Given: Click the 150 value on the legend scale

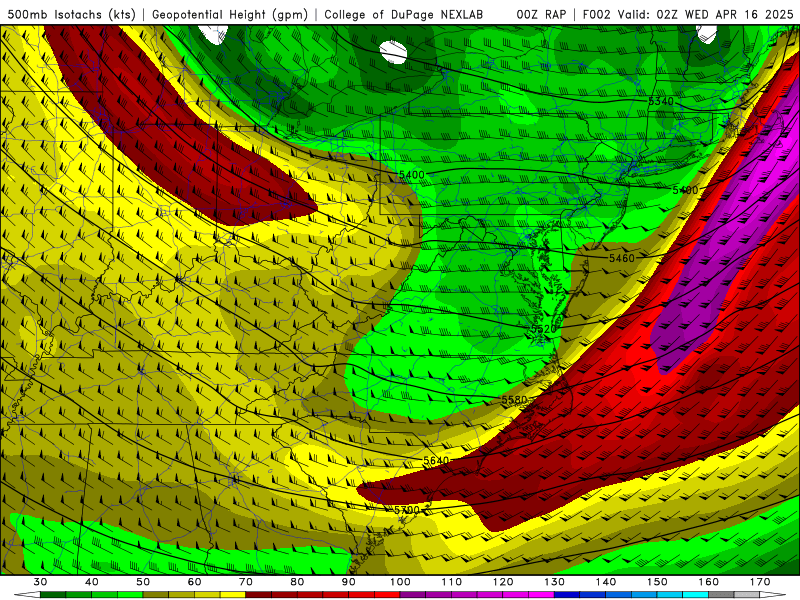Looking at the screenshot, I should 657,582.
